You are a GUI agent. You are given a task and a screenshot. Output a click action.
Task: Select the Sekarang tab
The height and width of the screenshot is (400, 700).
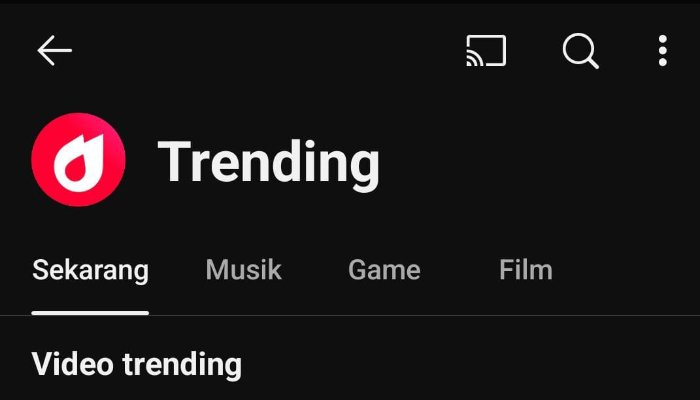(x=90, y=269)
